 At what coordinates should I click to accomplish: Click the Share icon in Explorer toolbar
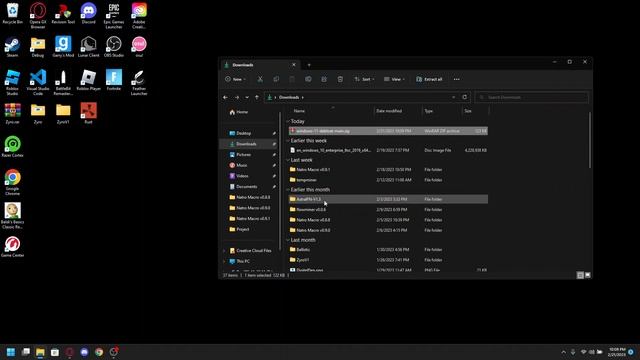(x=324, y=79)
